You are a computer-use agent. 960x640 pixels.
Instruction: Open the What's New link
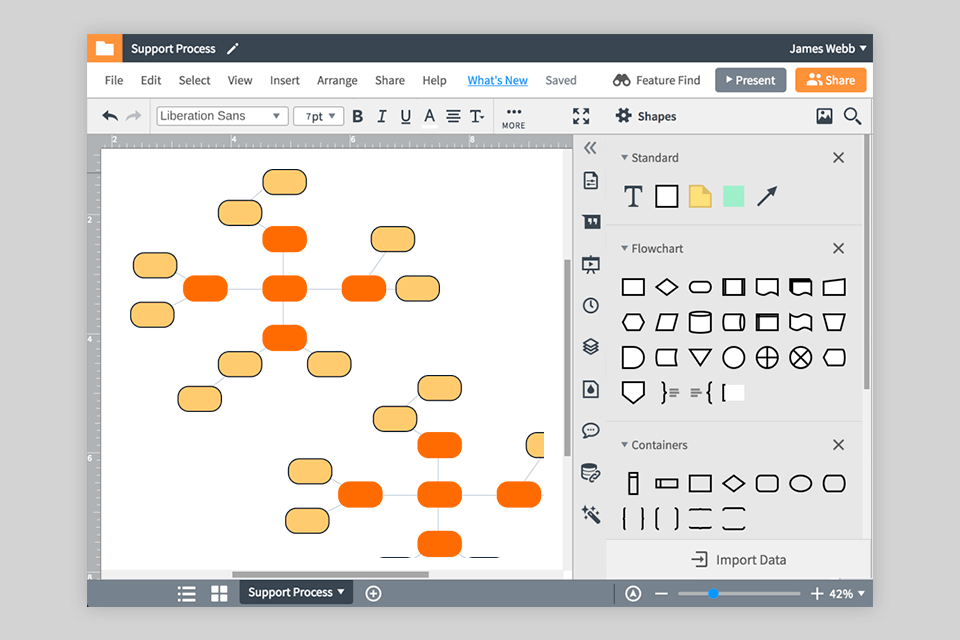click(498, 80)
